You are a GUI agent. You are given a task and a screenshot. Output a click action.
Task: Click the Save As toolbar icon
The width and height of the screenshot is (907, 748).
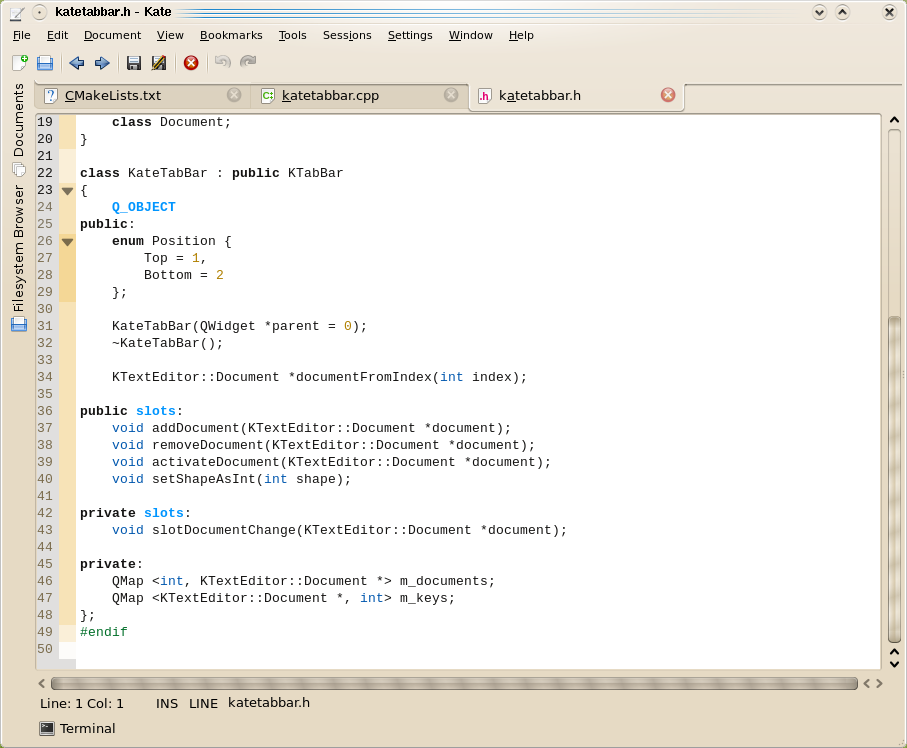[x=159, y=62]
